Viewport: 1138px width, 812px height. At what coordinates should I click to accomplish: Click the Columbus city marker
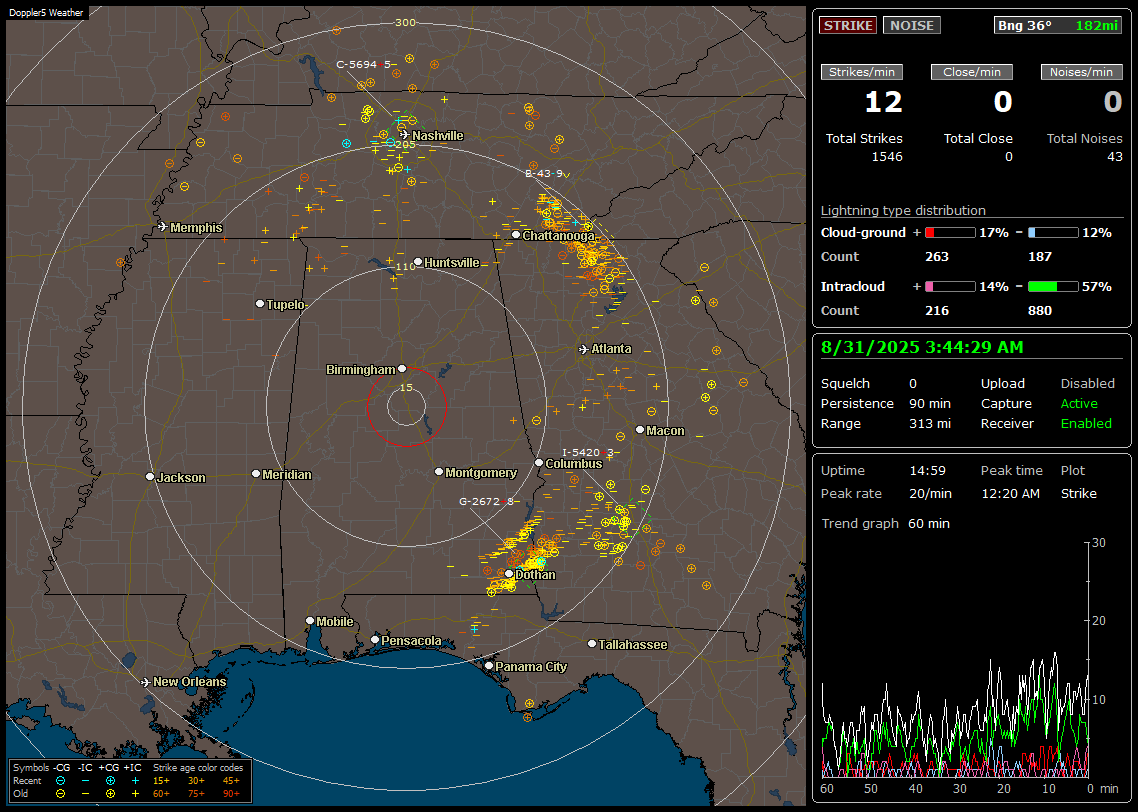click(x=539, y=463)
